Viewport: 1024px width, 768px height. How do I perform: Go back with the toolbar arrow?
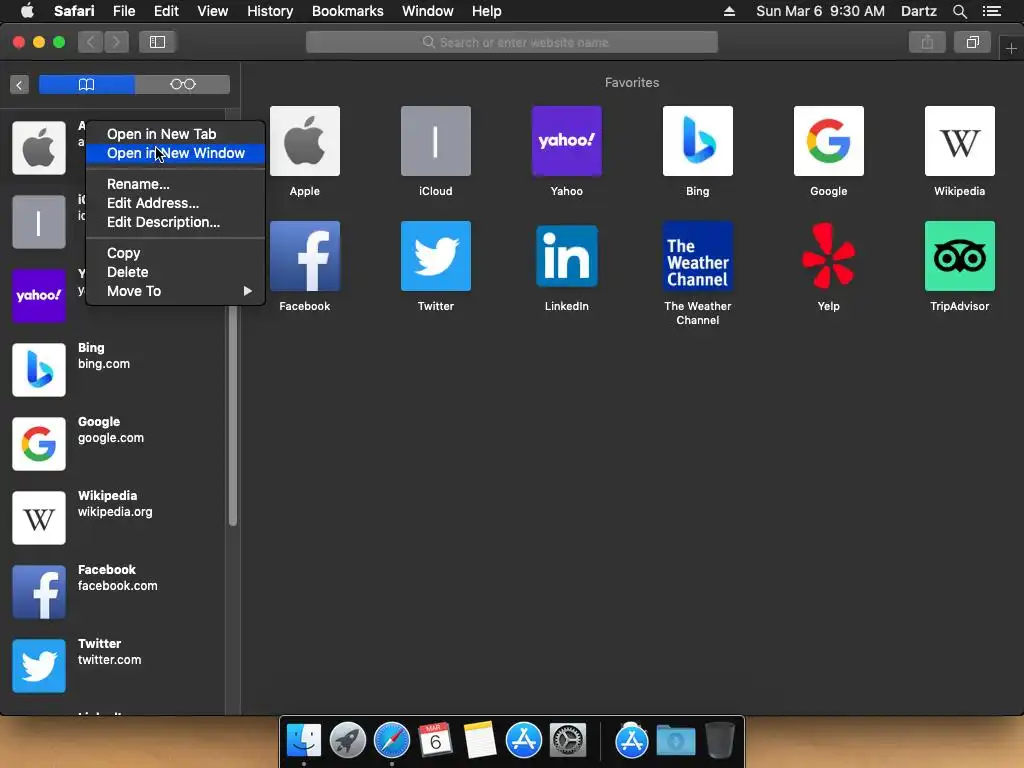click(x=90, y=42)
